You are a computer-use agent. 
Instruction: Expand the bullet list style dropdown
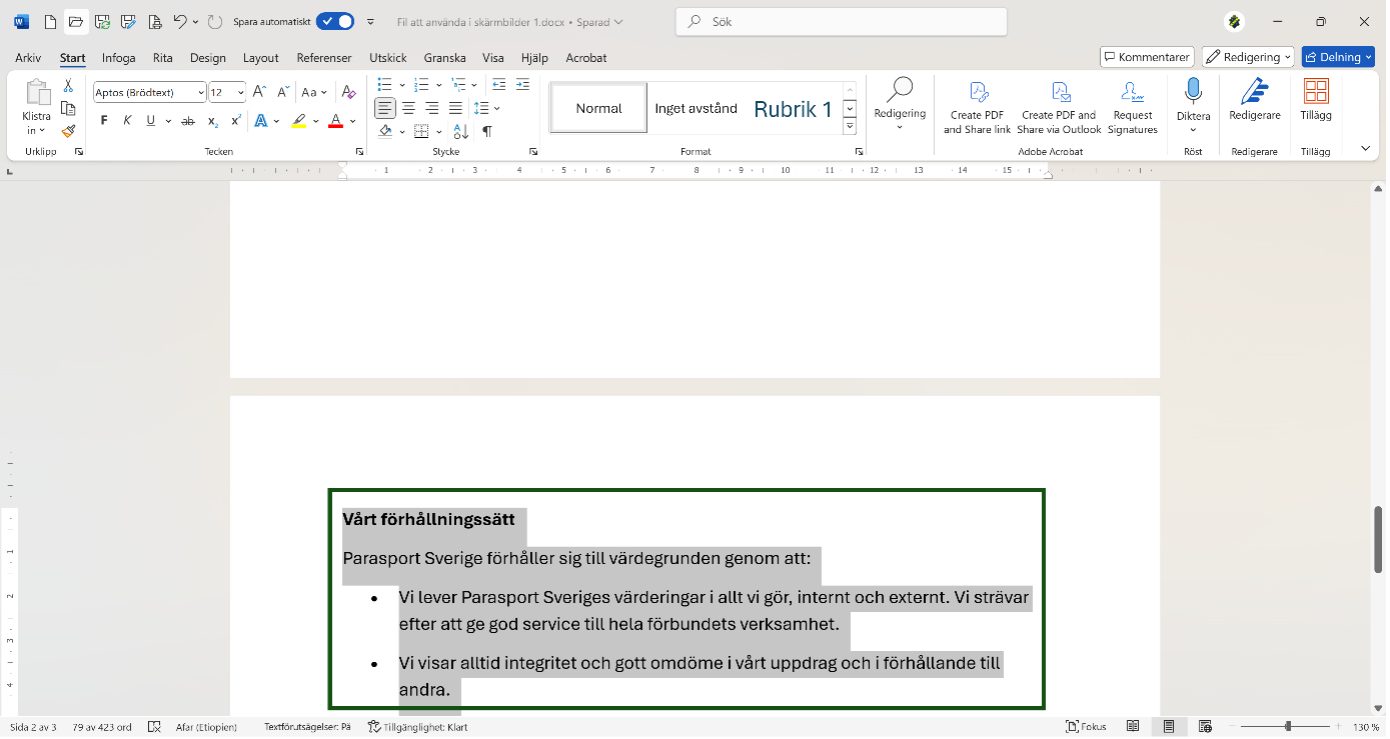tap(402, 85)
